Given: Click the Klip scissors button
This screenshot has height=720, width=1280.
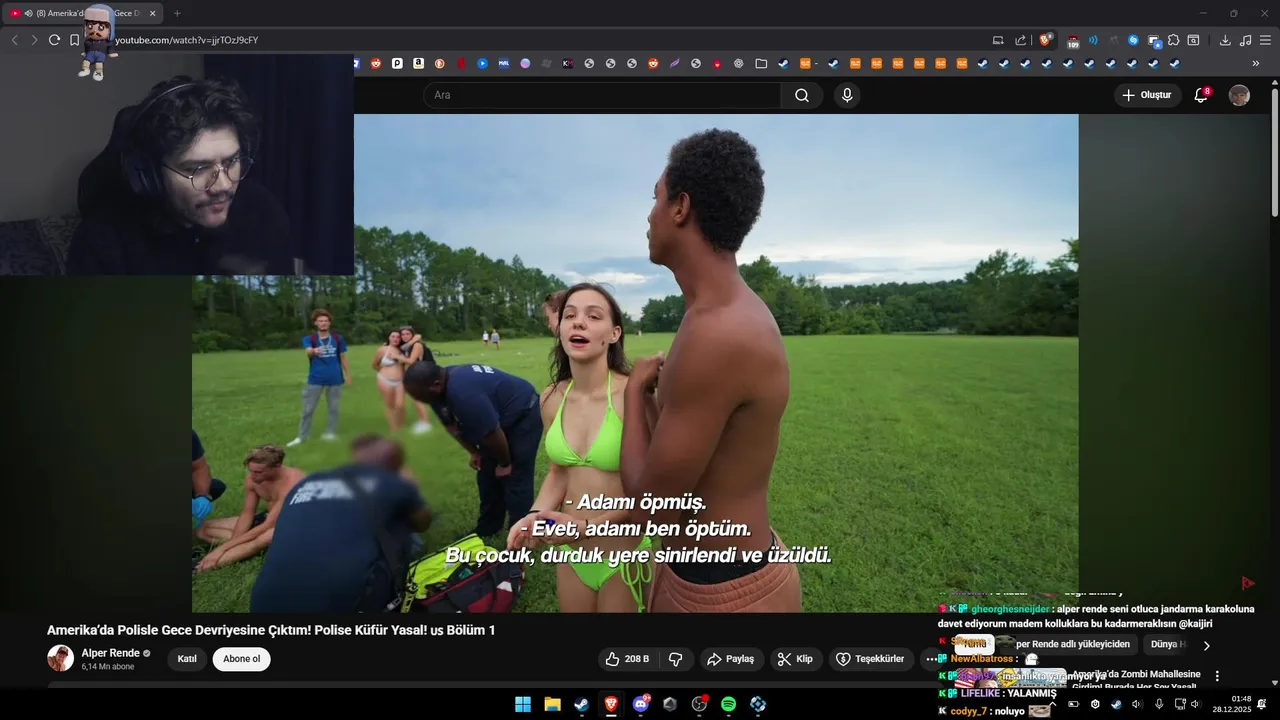Looking at the screenshot, I should (796, 659).
